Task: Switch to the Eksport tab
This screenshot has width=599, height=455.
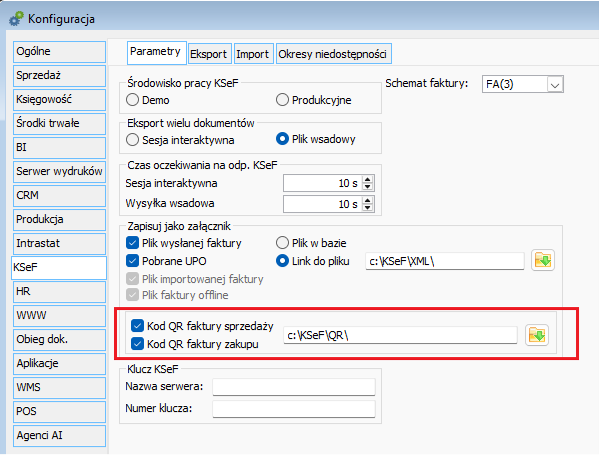Action: (210, 54)
